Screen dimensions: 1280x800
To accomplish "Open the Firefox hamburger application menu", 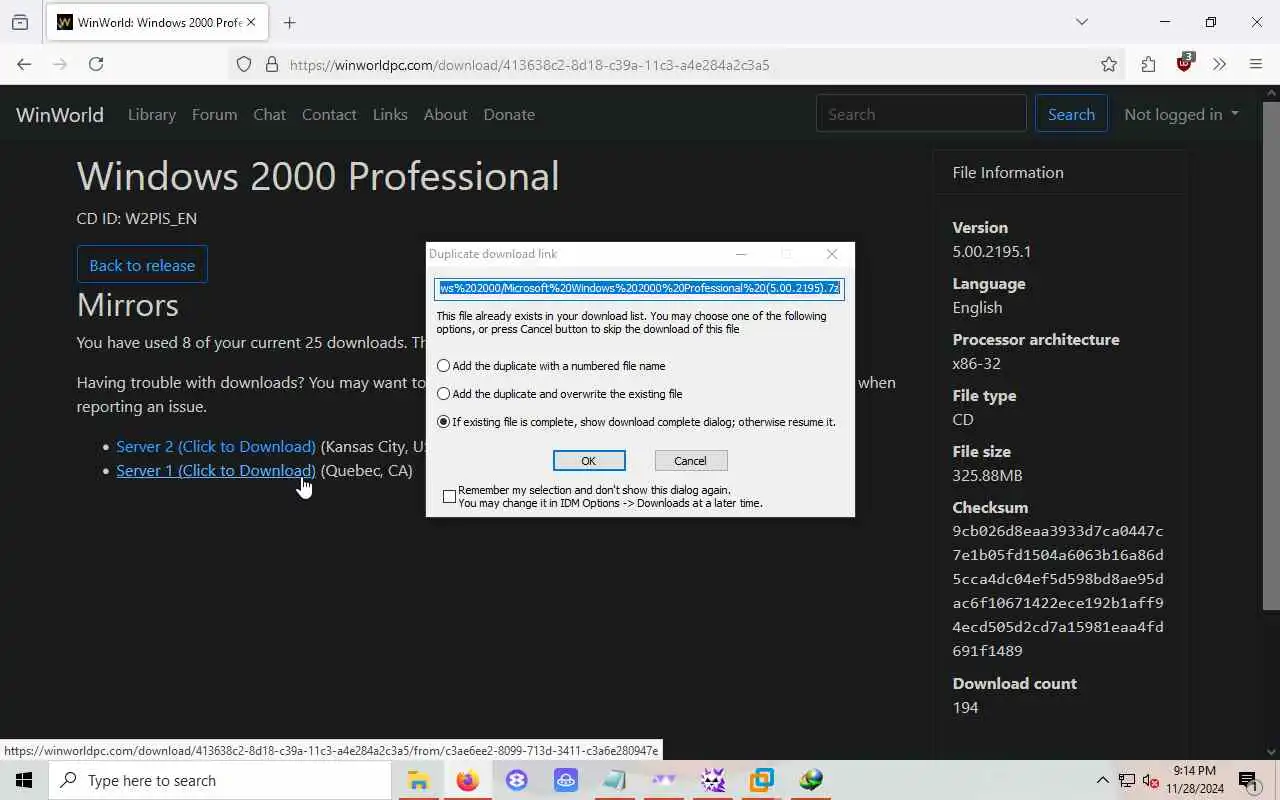I will (x=1256, y=64).
